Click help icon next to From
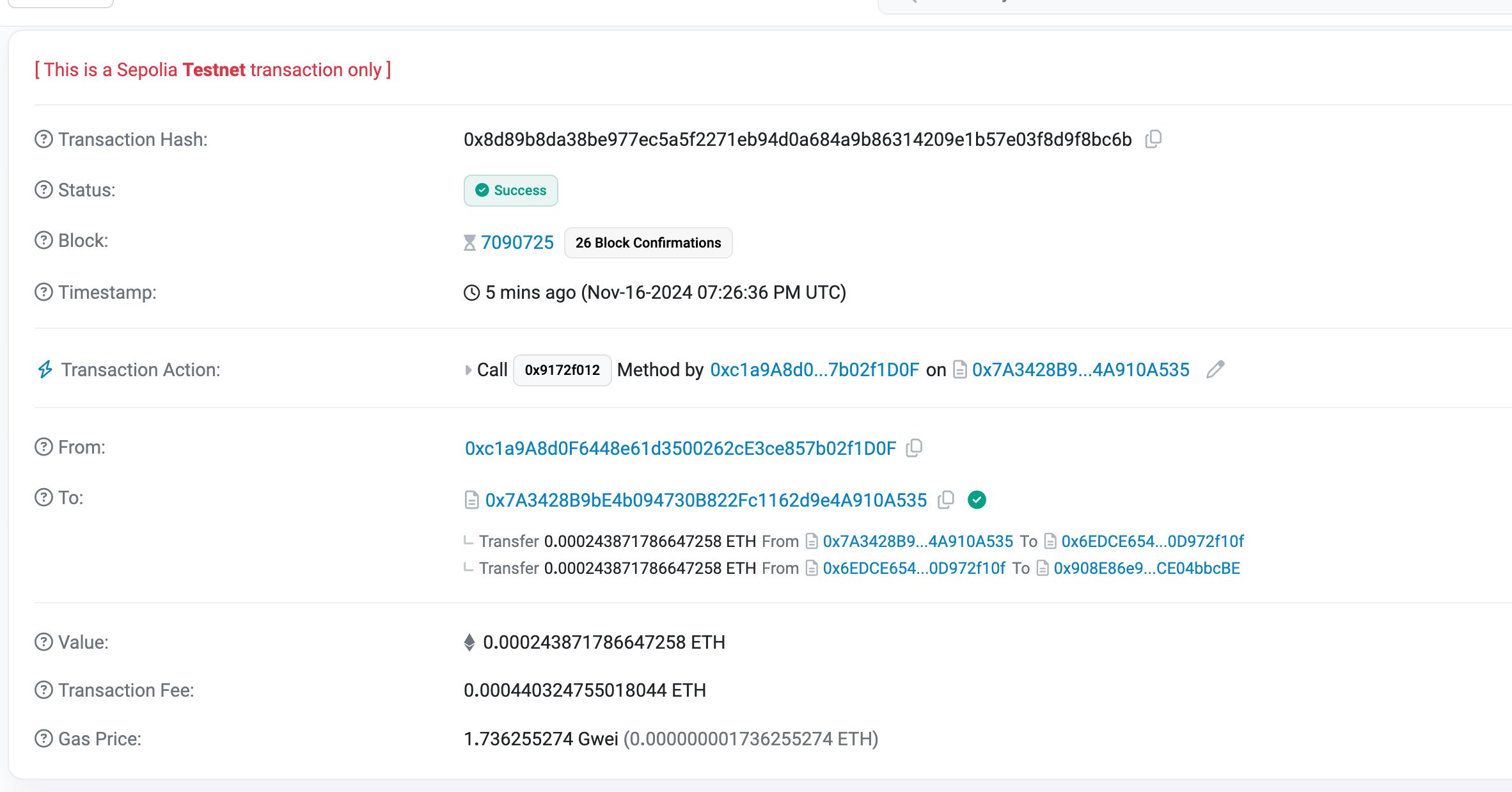 point(43,447)
